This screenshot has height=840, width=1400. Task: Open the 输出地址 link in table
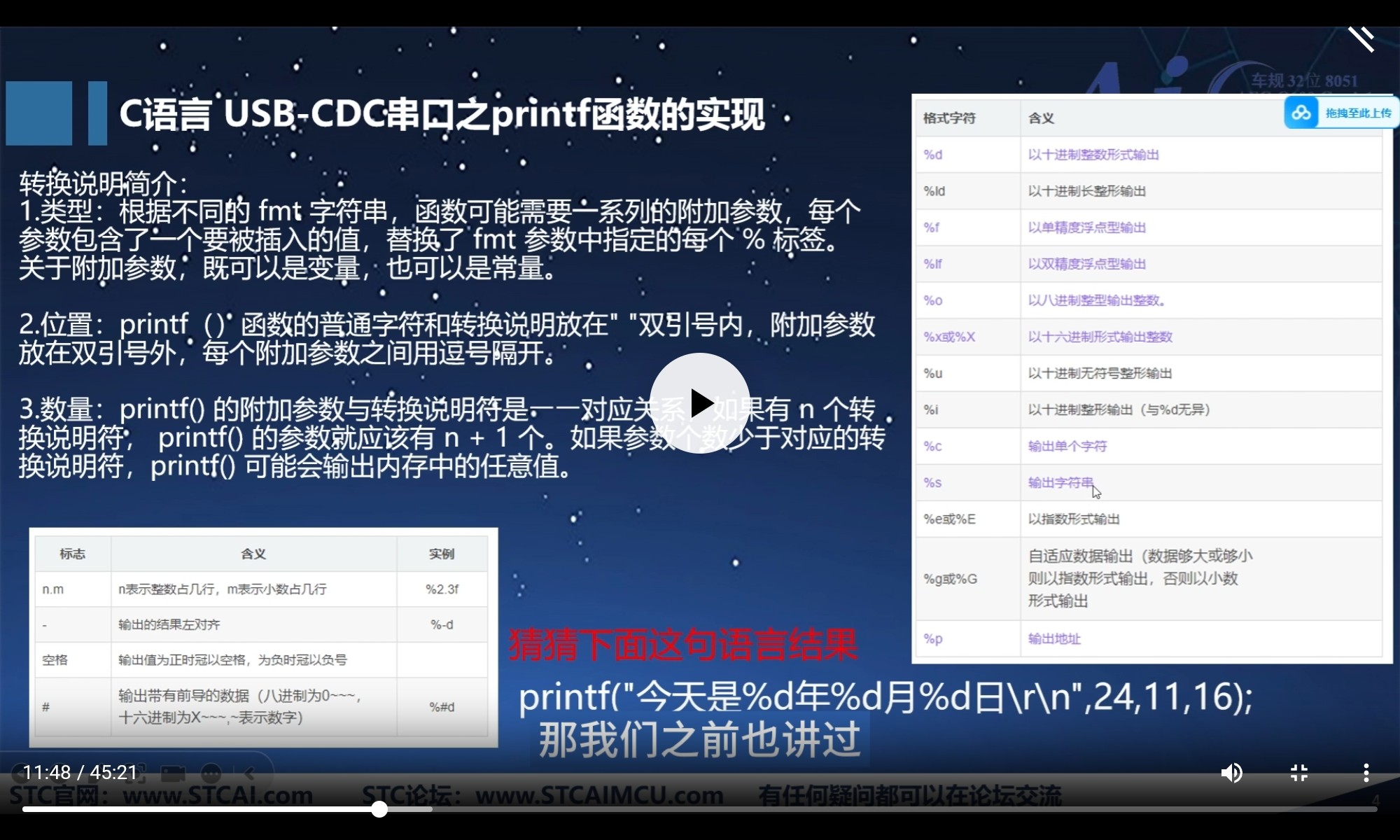(x=1054, y=638)
